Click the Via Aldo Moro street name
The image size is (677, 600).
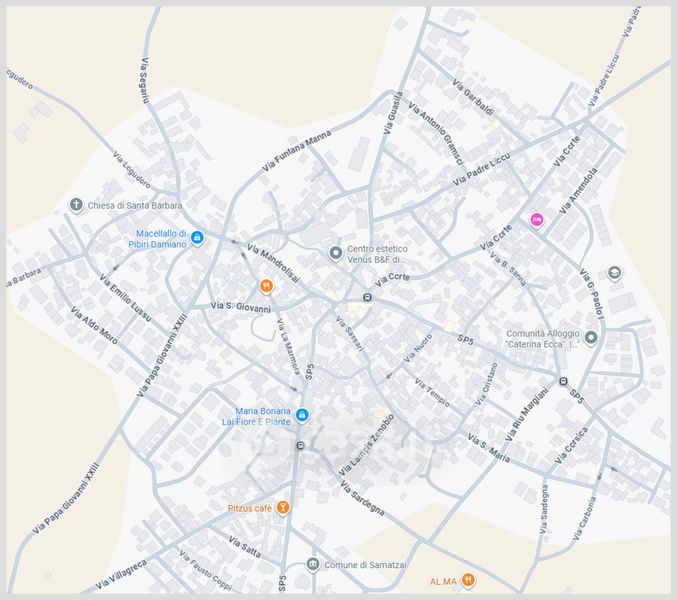pos(94,327)
